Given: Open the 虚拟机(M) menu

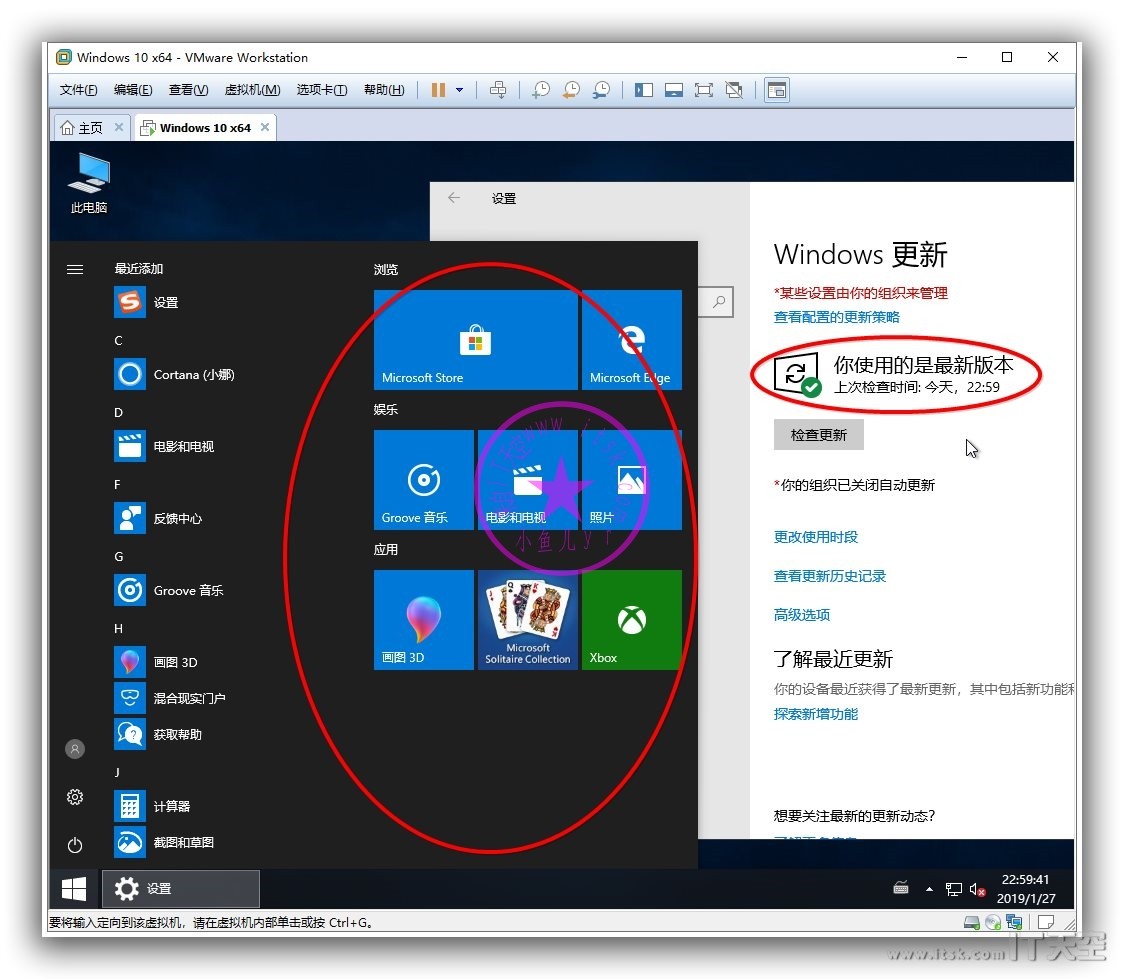Looking at the screenshot, I should (252, 90).
